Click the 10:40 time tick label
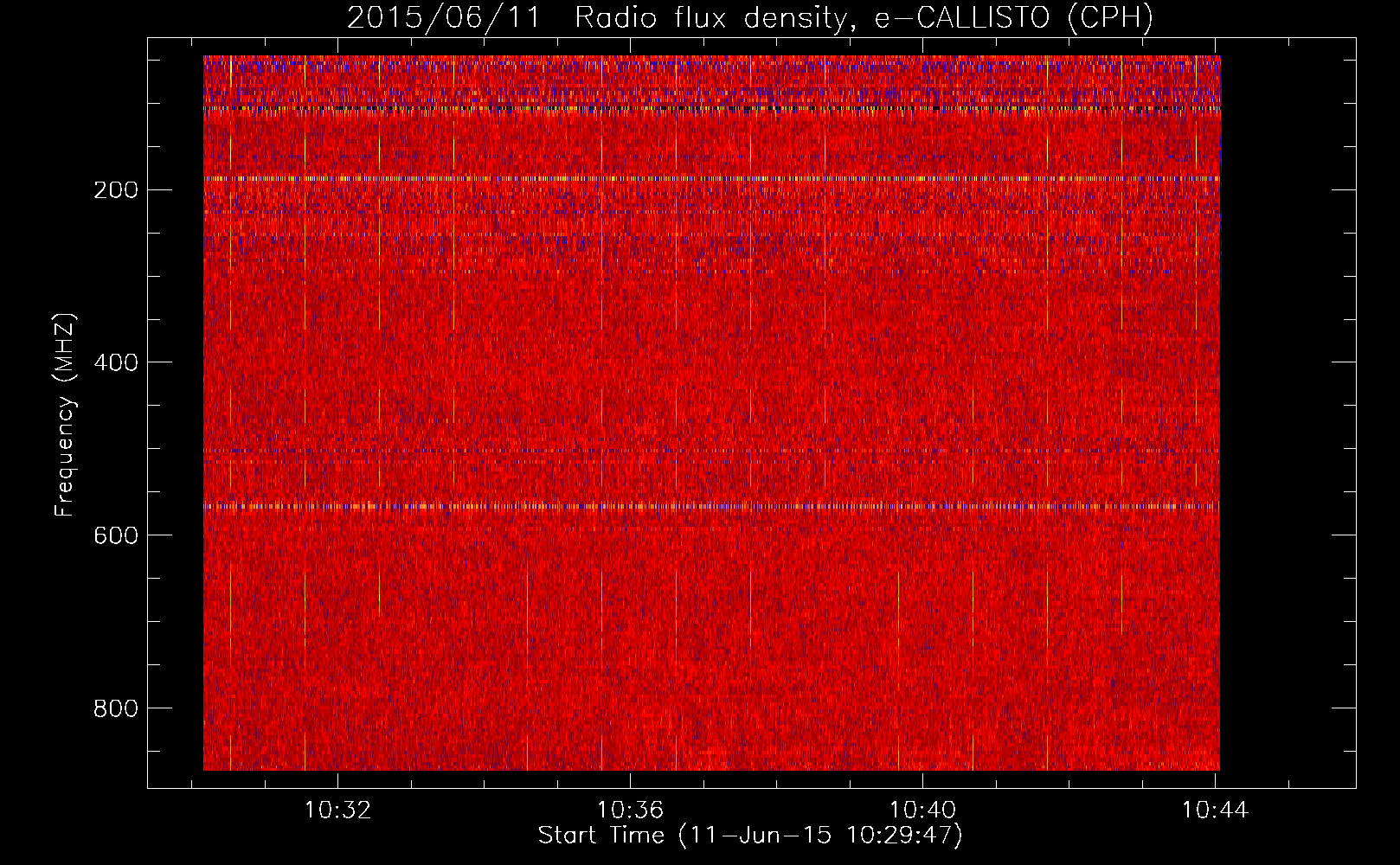Screen dimensions: 1400x865 (923, 811)
